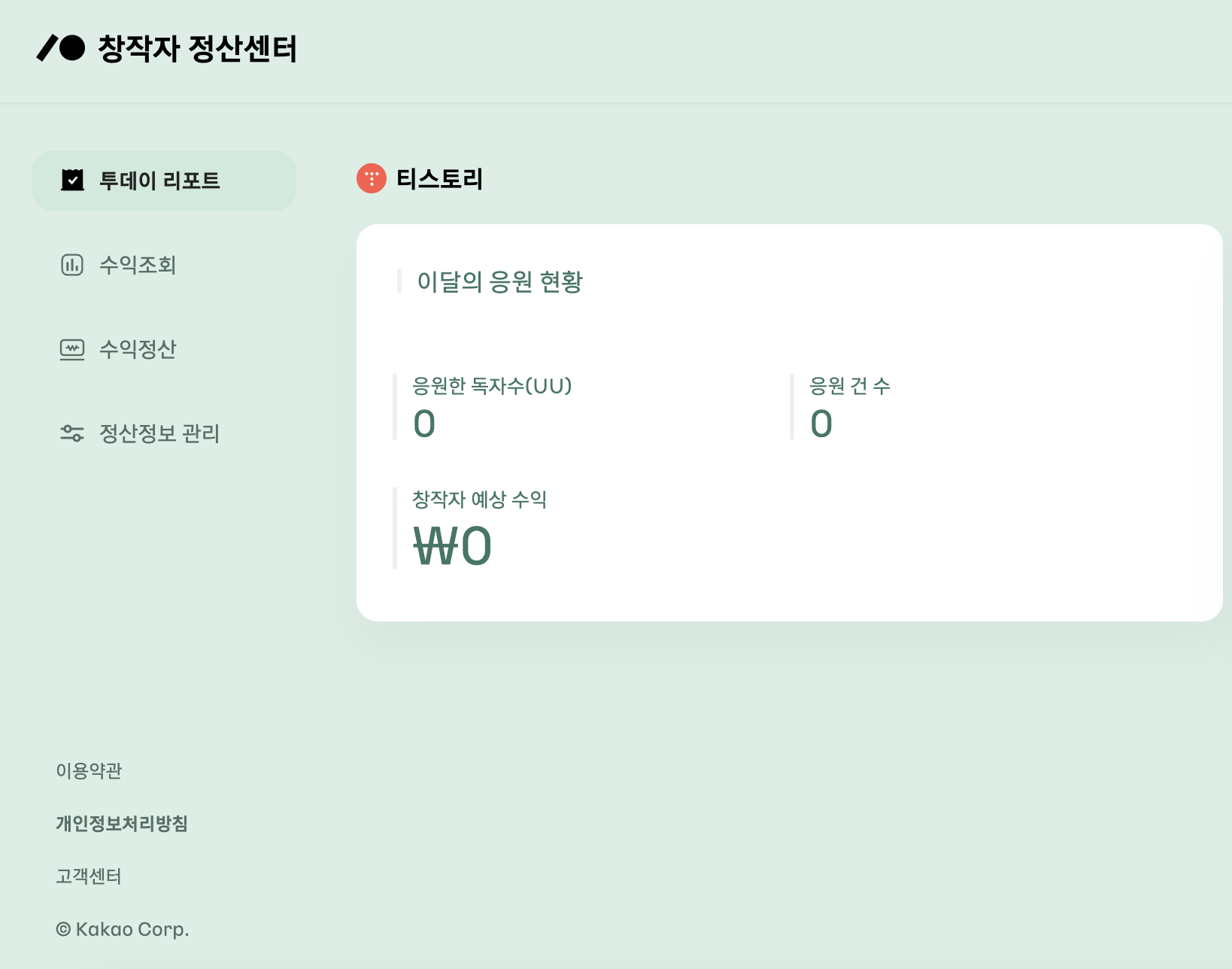
Task: Click the 응원한 독자수(UU) value showing 0
Action: pyautogui.click(x=423, y=424)
